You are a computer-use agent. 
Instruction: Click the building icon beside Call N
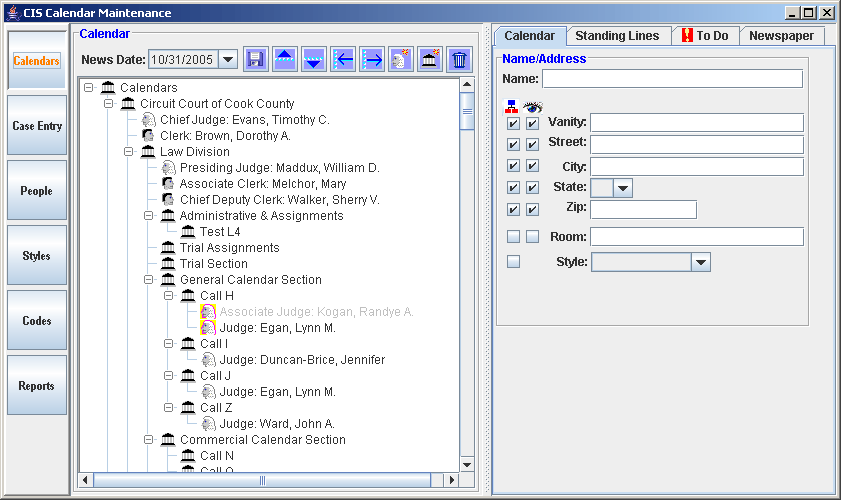click(x=188, y=455)
